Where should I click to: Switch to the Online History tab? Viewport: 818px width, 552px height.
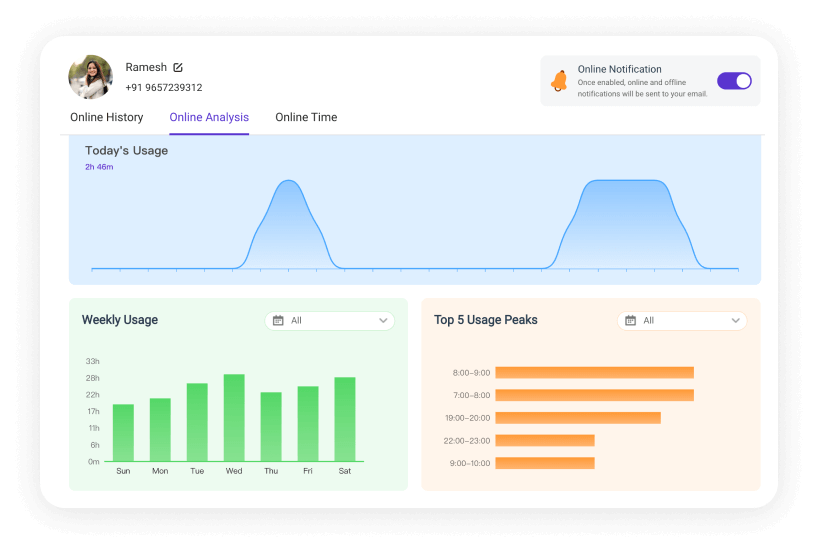pyautogui.click(x=106, y=117)
